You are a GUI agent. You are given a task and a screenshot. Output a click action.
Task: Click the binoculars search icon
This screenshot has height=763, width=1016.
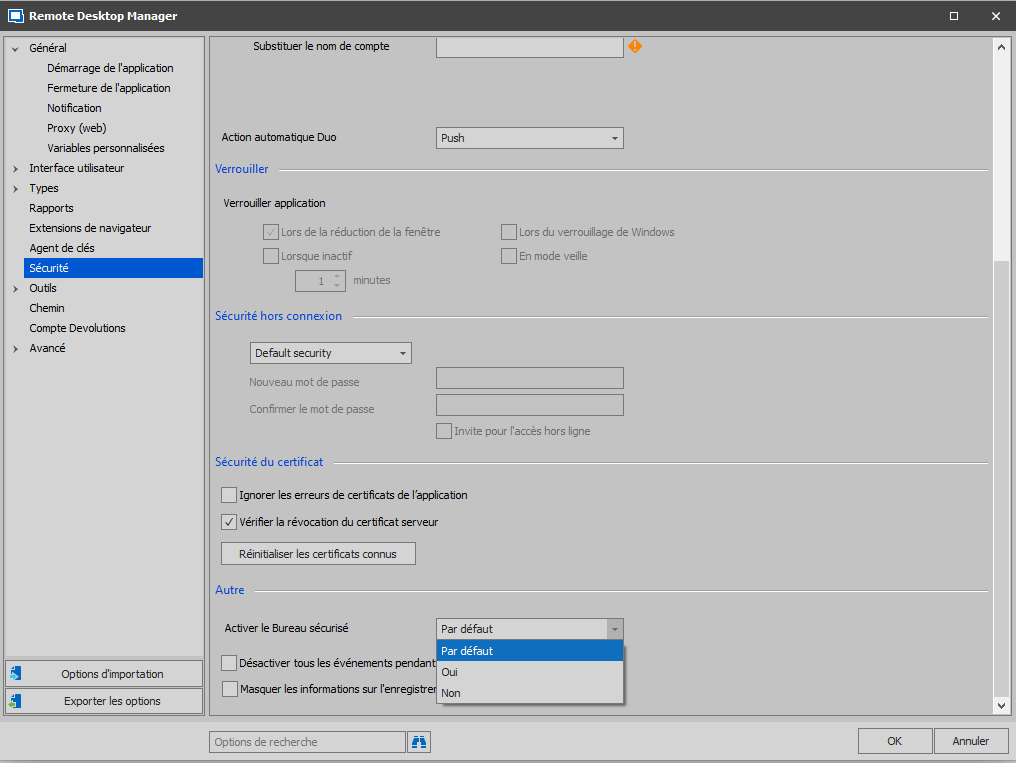point(419,742)
